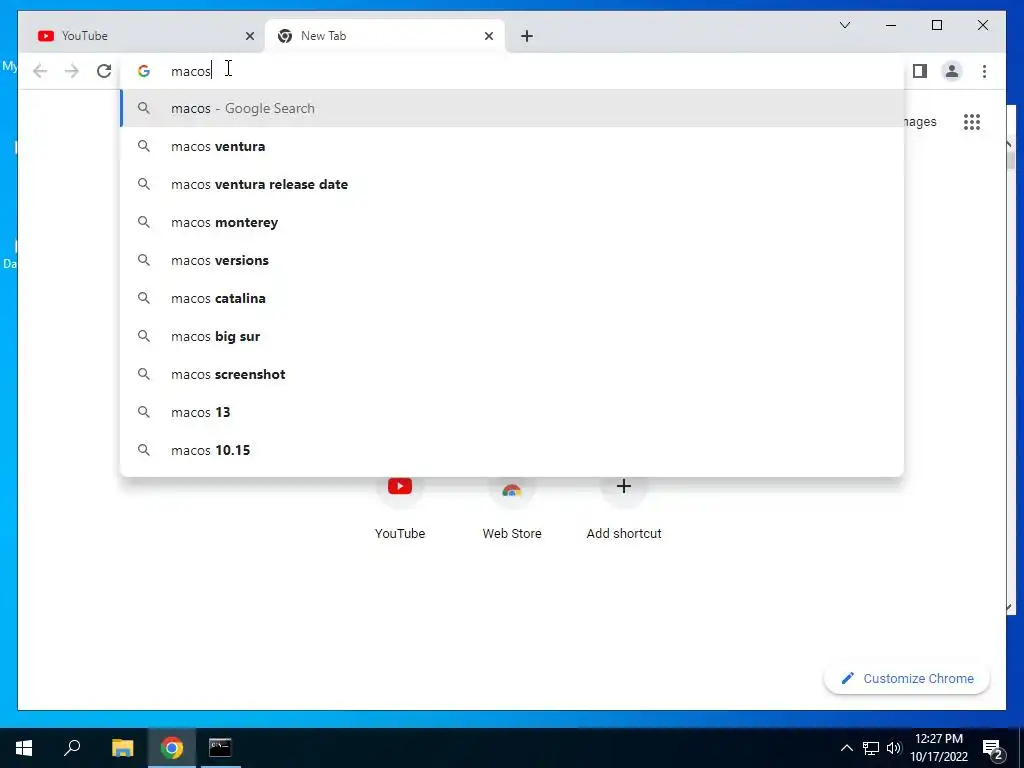Image resolution: width=1024 pixels, height=768 pixels.
Task: Open the taskbar clock showing 12:27 PM
Action: 938,748
